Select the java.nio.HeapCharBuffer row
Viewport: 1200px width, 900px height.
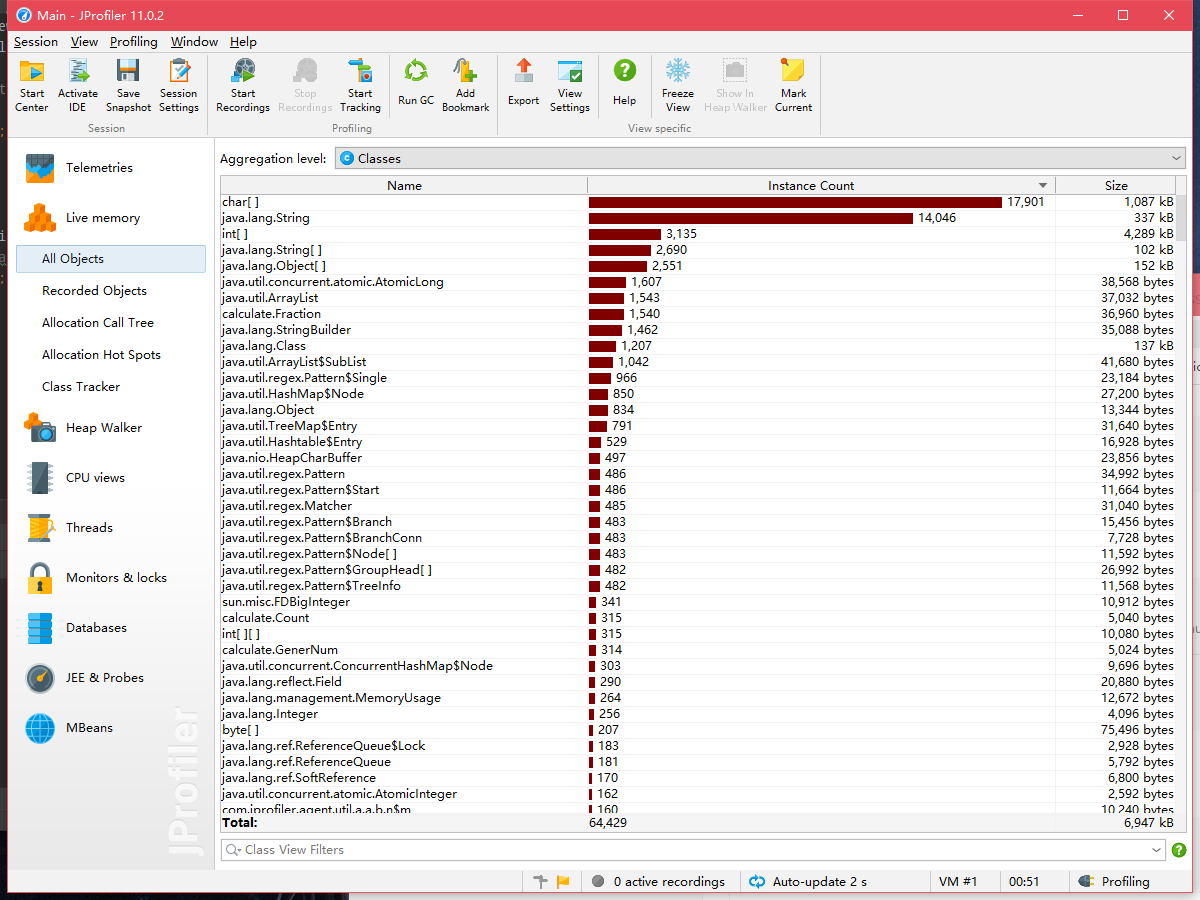(698, 458)
